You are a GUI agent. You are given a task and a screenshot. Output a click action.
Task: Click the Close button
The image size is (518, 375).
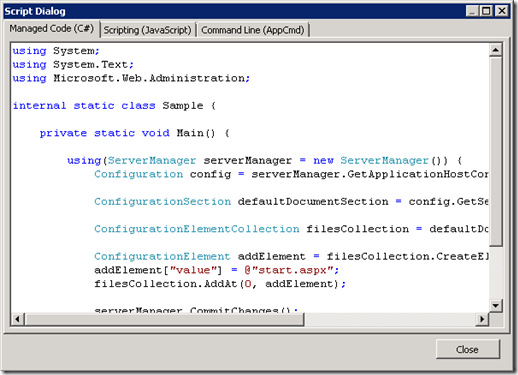click(467, 349)
